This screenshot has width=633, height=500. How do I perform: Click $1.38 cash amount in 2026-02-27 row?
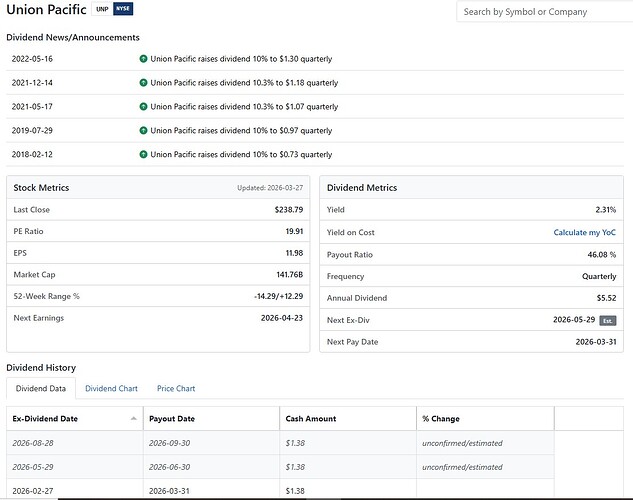point(295,491)
